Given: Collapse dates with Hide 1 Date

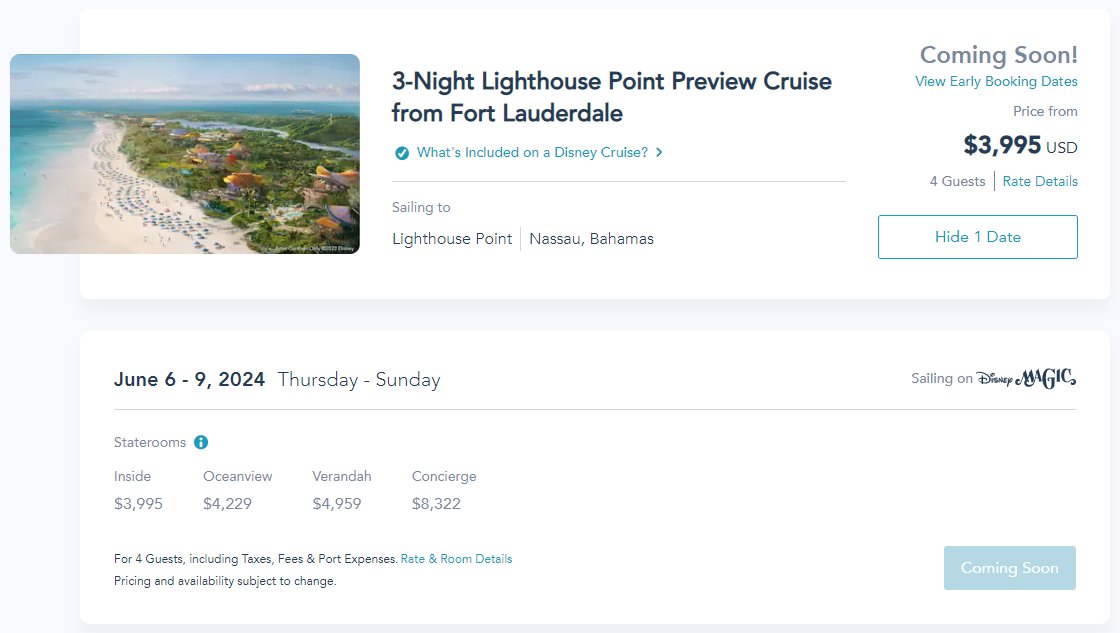Looking at the screenshot, I should (x=977, y=237).
